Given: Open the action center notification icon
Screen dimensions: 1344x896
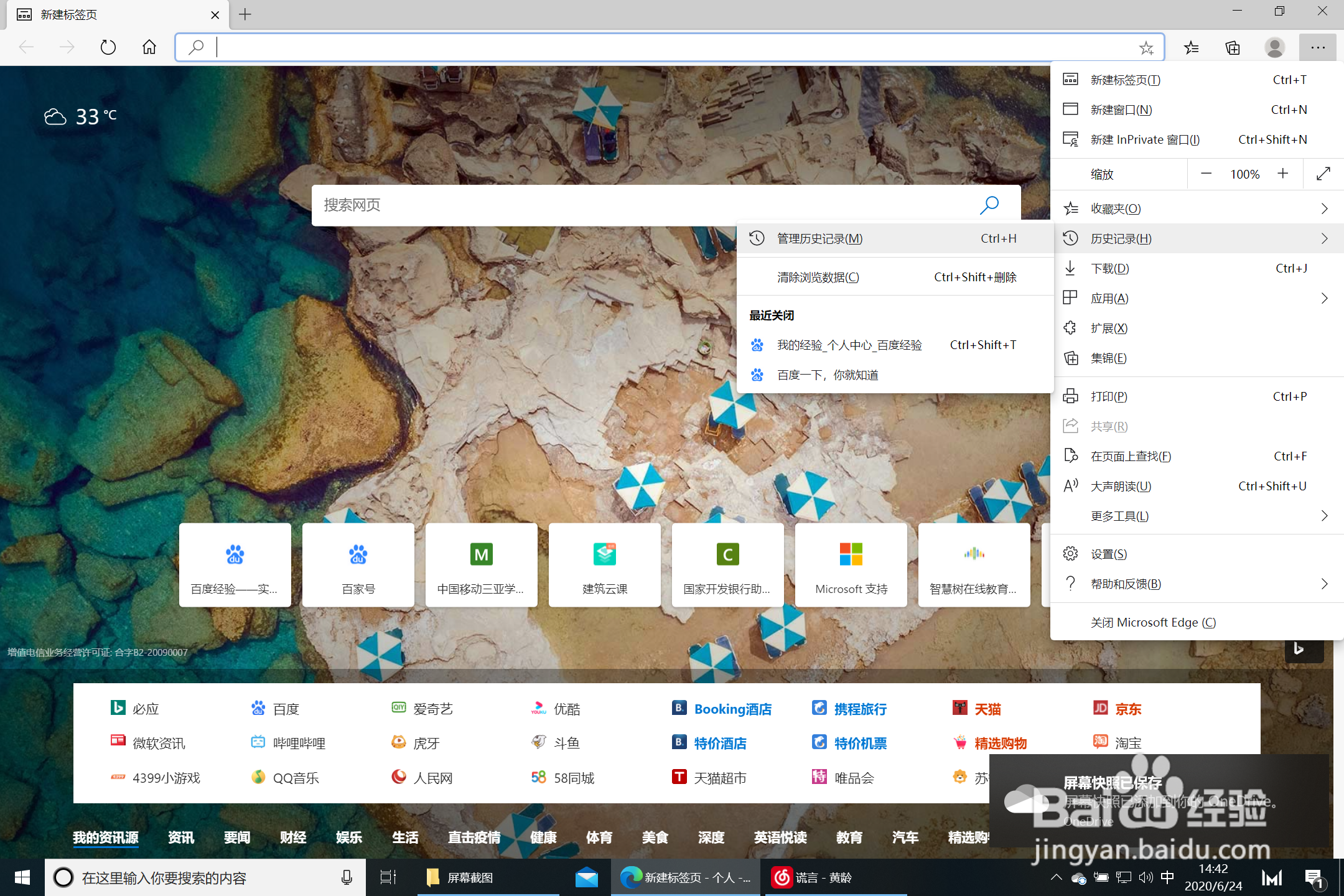Looking at the screenshot, I should pos(1314,878).
